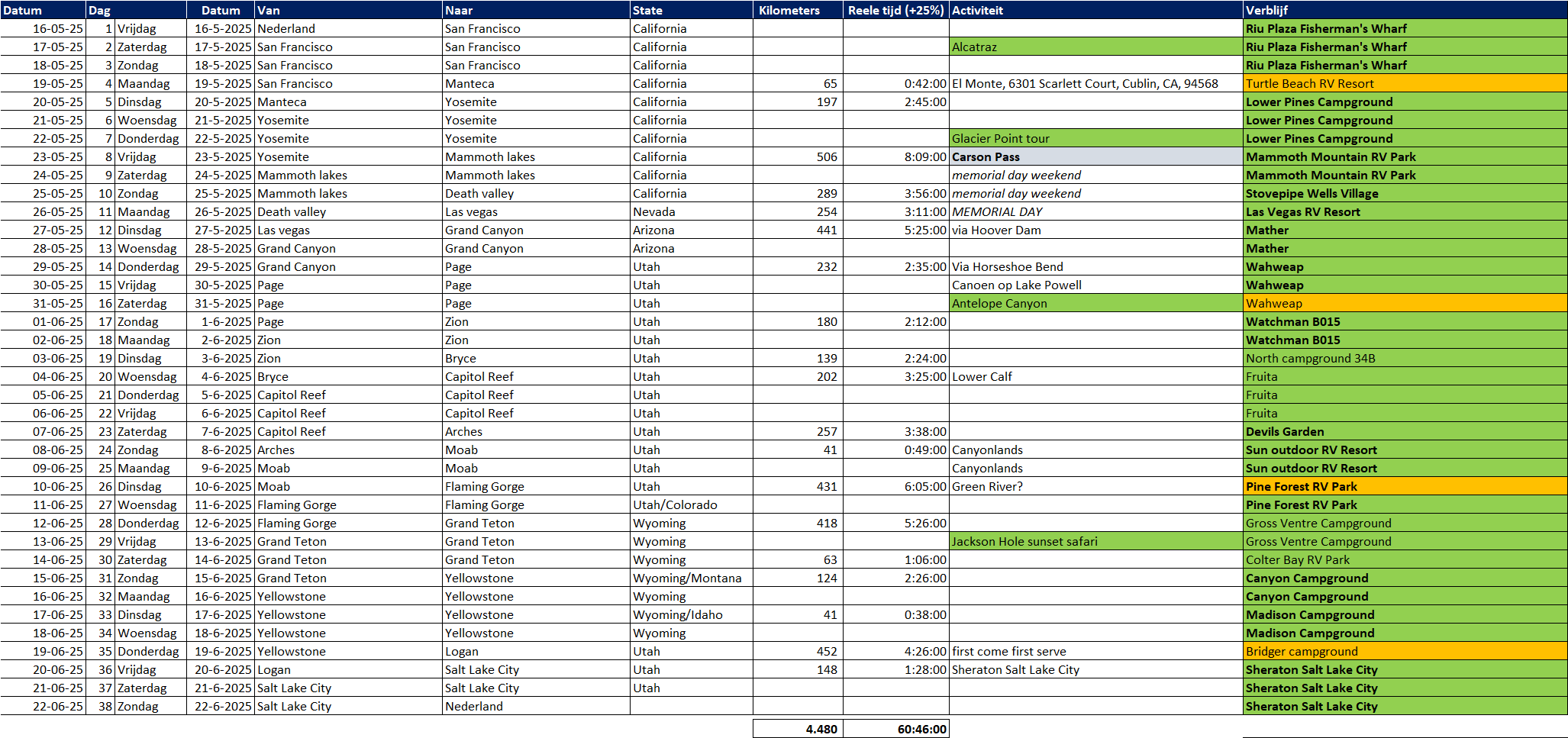Click the Colter Bay RV Park cell
Viewport: 1568px width, 738px height.
coord(1405,560)
